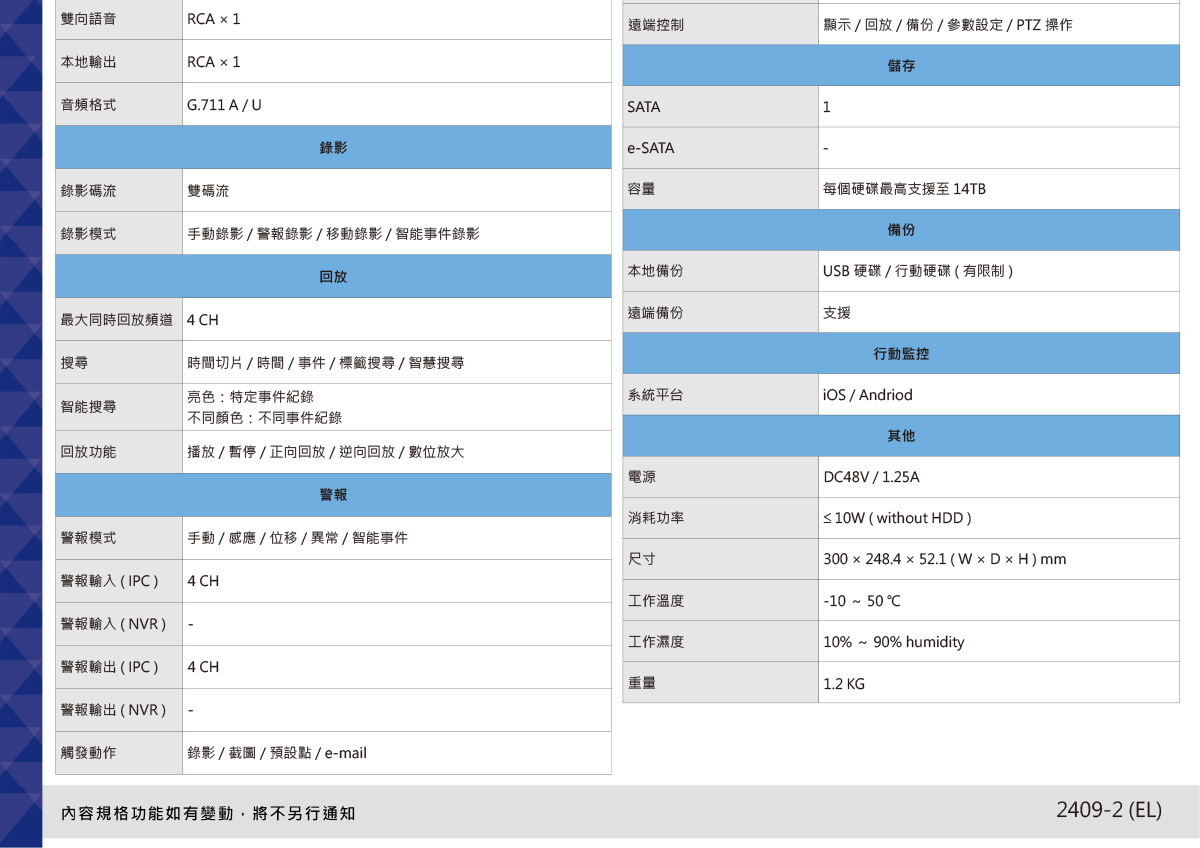Image resolution: width=1200 pixels, height=848 pixels.
Task: Click the 錄影 section header
Action: [333, 148]
